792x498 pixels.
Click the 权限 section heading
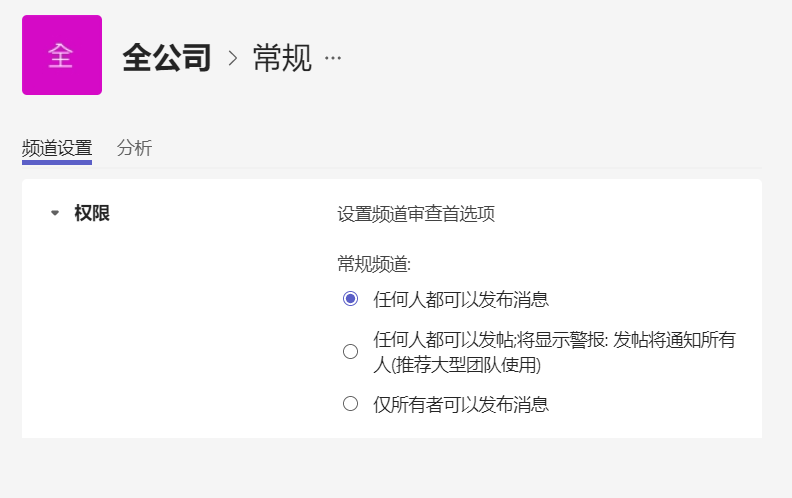pyautogui.click(x=92, y=213)
